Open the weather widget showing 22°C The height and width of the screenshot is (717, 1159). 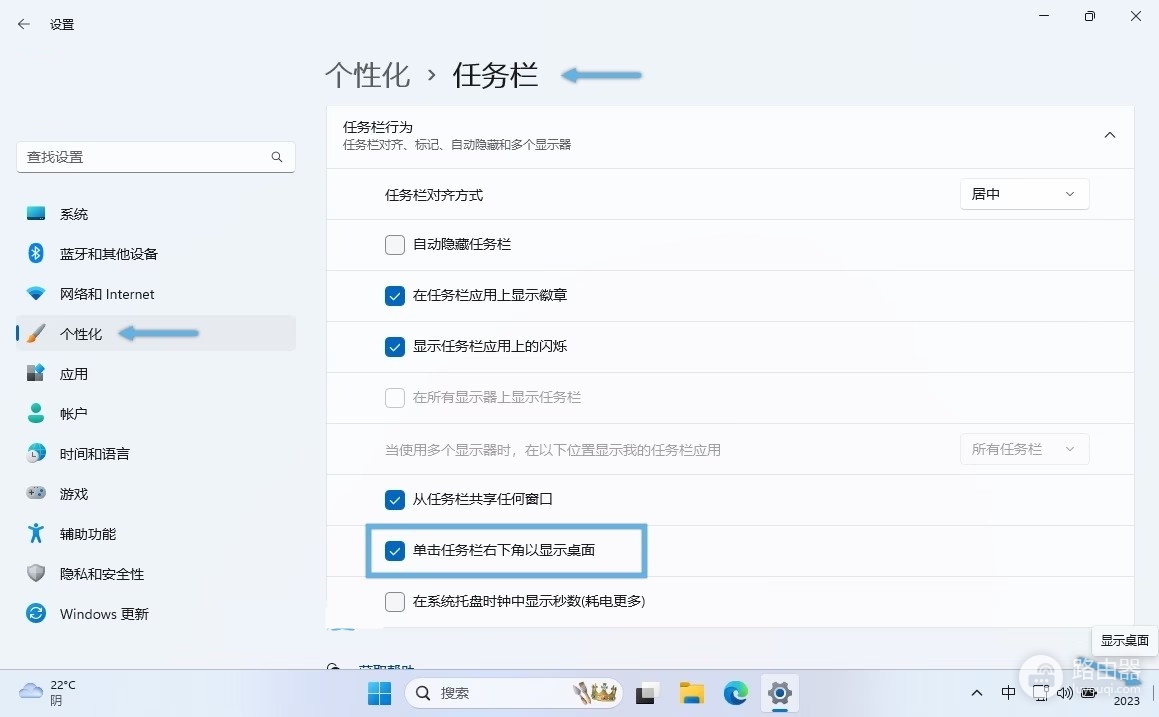click(x=48, y=693)
